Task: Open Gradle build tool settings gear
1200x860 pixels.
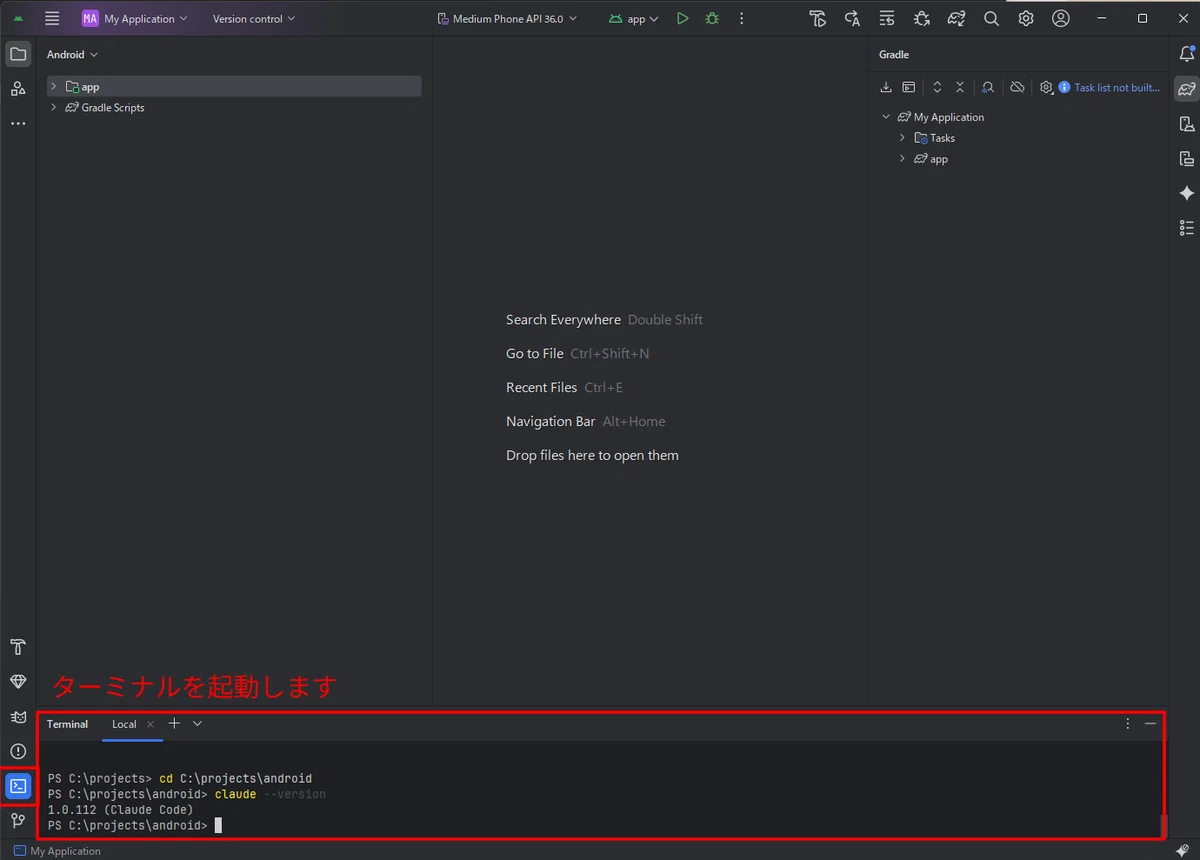Action: coord(1046,87)
